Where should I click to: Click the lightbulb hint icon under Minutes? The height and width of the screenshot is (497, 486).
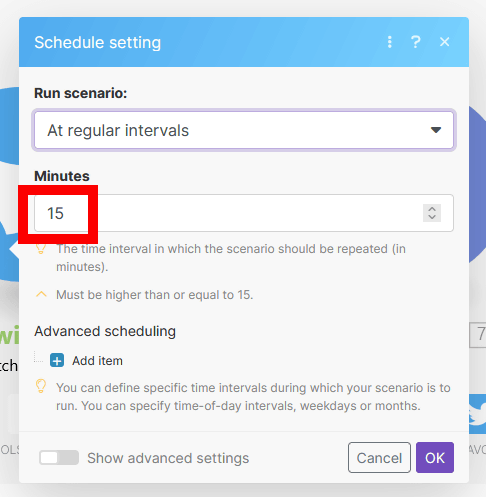pyautogui.click(x=41, y=249)
